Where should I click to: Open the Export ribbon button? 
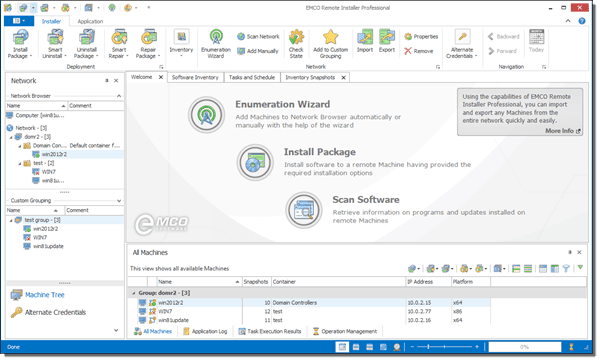click(x=387, y=41)
